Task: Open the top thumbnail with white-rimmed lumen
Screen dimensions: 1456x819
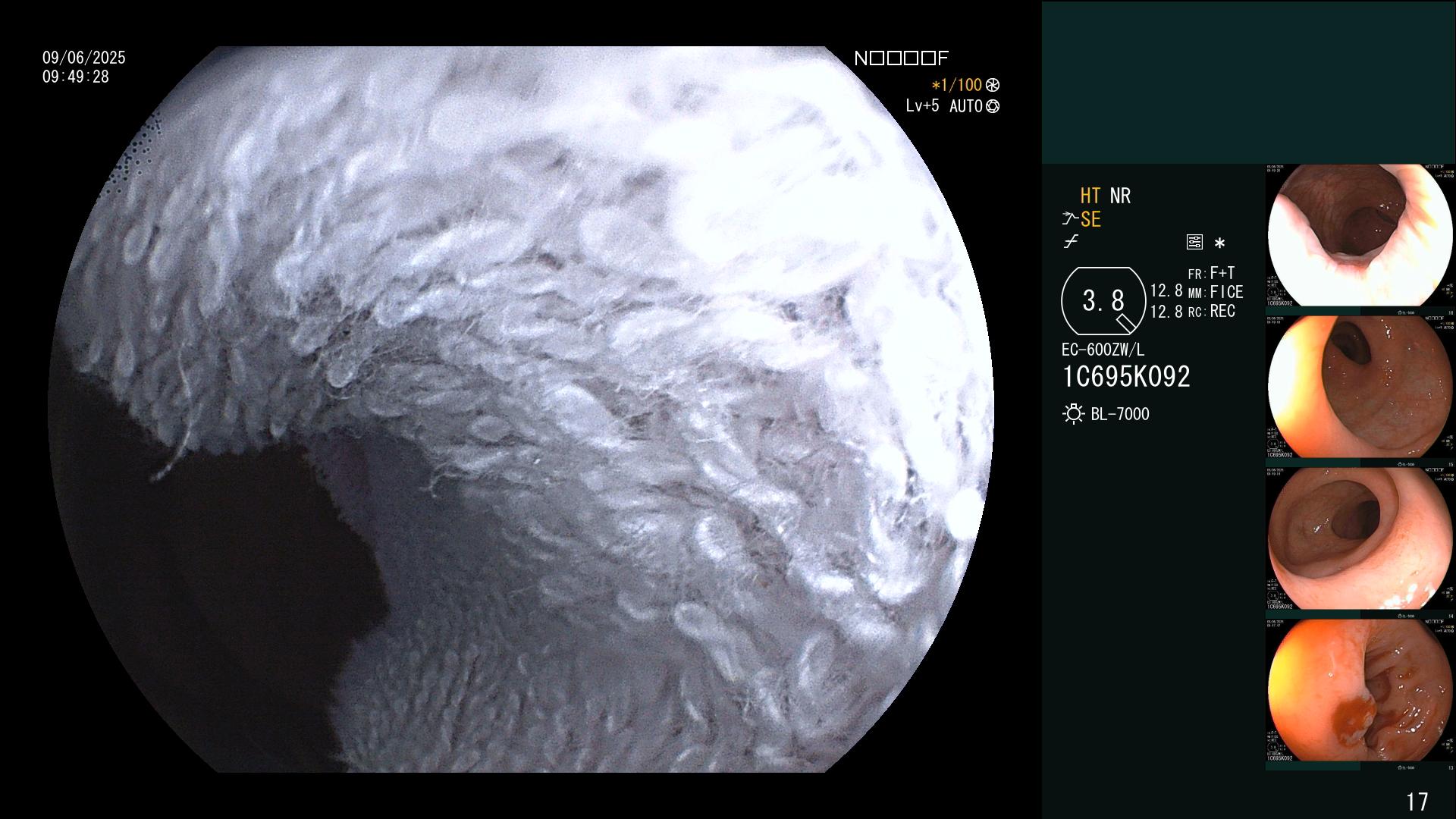Action: point(1360,235)
